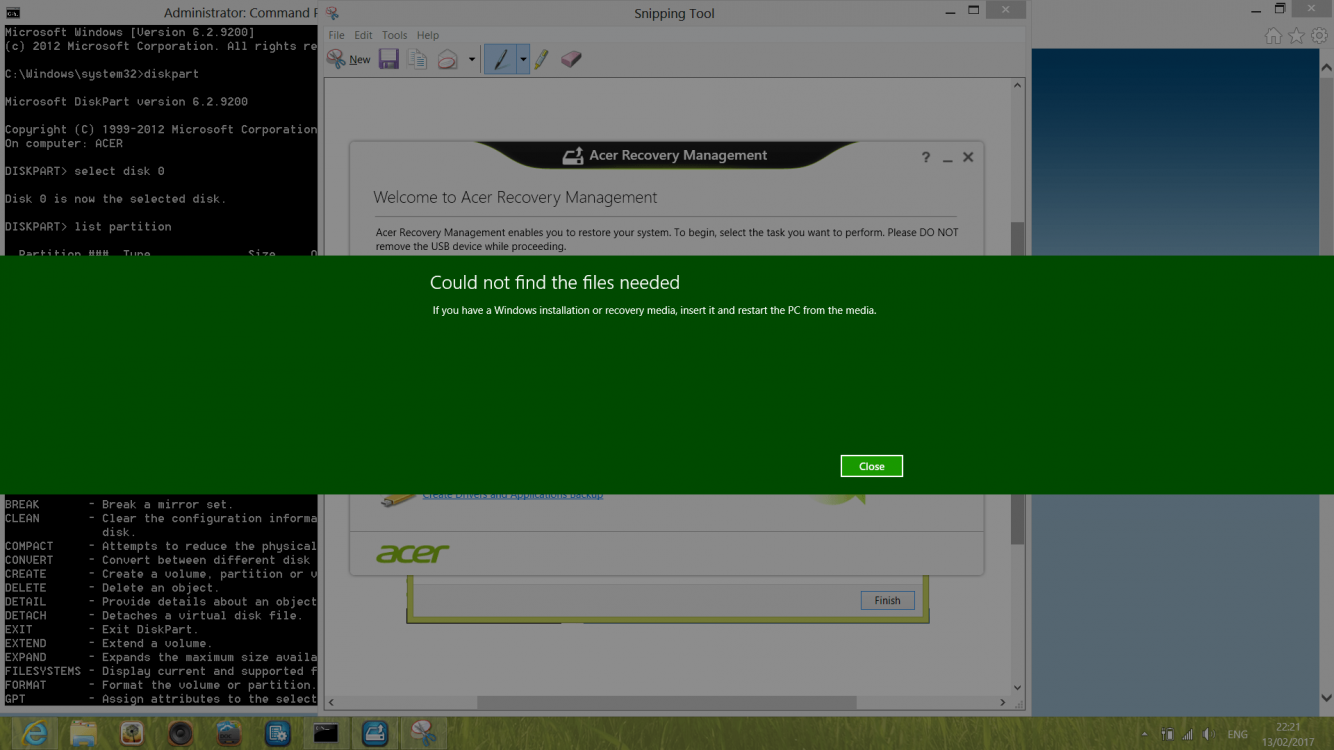The height and width of the screenshot is (750, 1334).
Task: Click the Finish button in the snip
Action: click(887, 600)
